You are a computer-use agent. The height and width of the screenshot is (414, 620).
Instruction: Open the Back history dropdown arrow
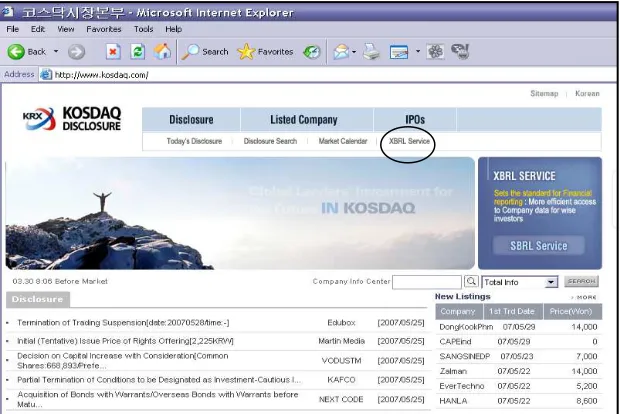(56, 51)
